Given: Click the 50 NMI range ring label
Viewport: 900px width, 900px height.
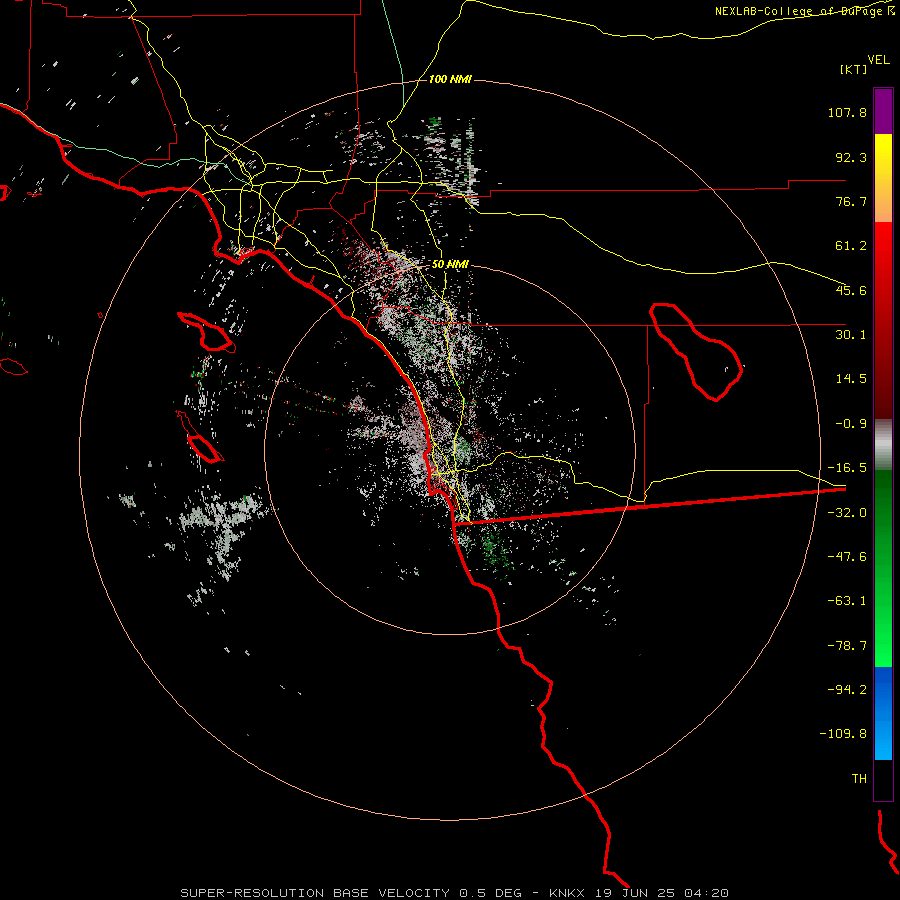Looking at the screenshot, I should (x=450, y=264).
